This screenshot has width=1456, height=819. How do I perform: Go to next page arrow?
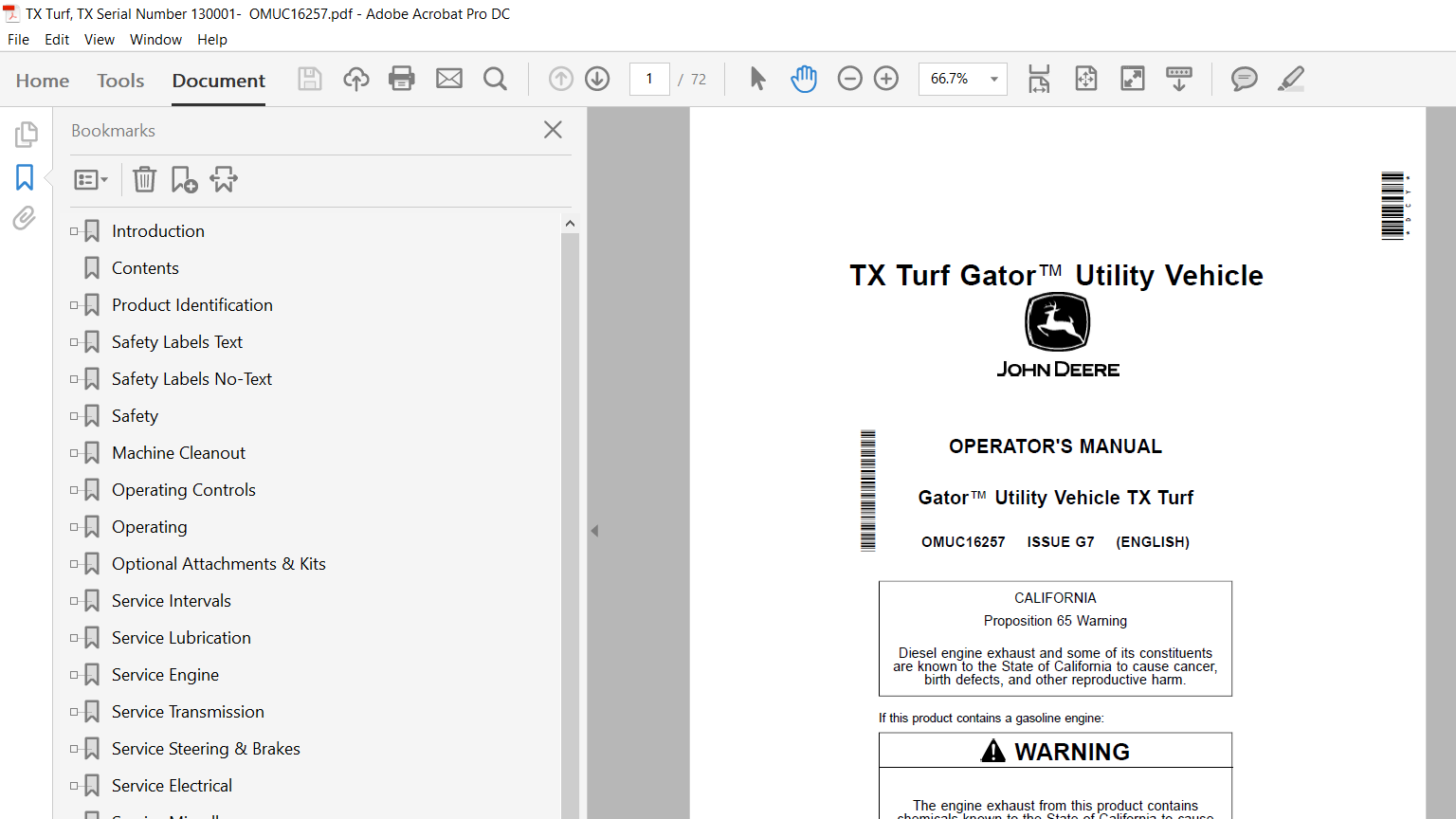point(597,79)
